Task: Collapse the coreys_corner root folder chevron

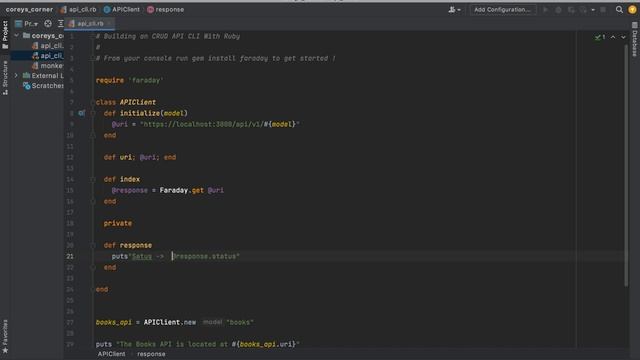Action: click(x=16, y=36)
